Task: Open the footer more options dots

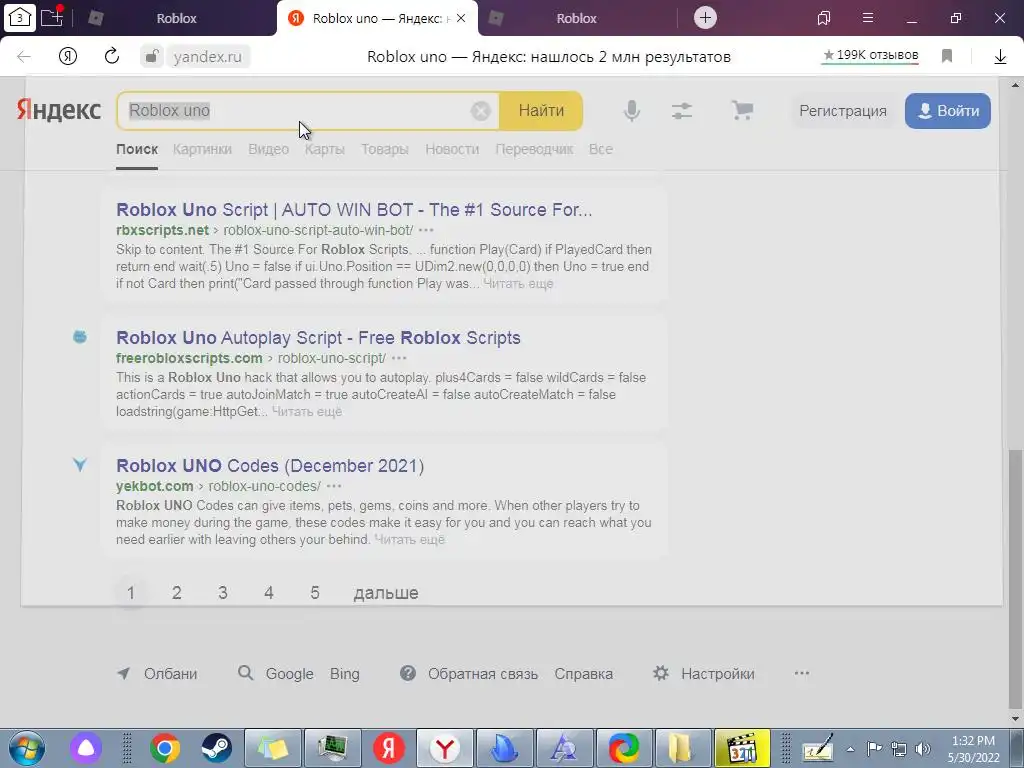Action: pyautogui.click(x=802, y=673)
